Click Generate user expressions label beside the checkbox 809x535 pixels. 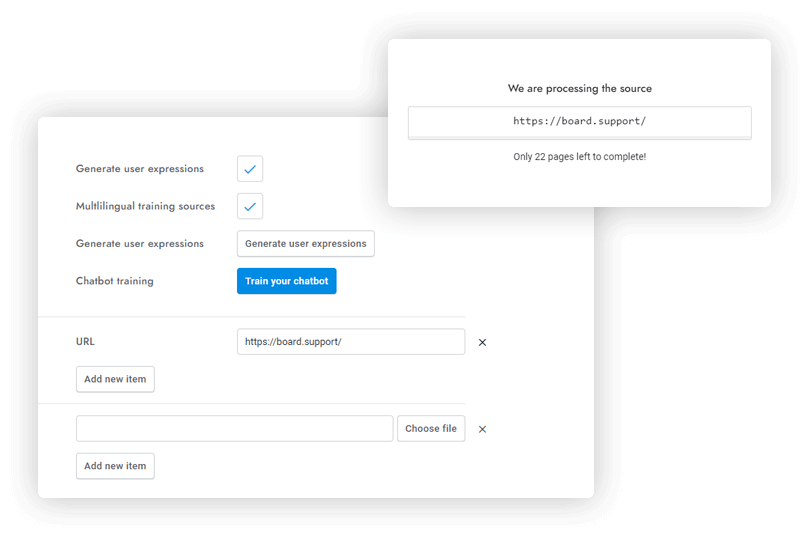140,169
